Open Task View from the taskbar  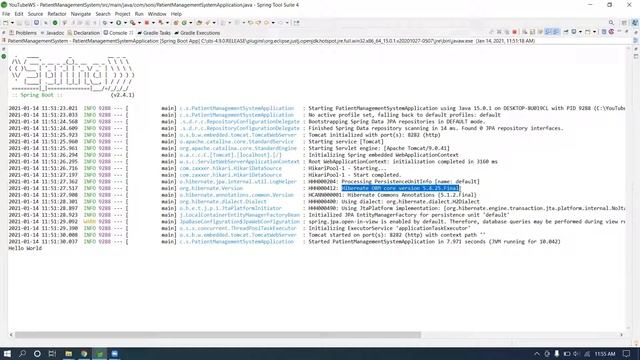(52, 353)
